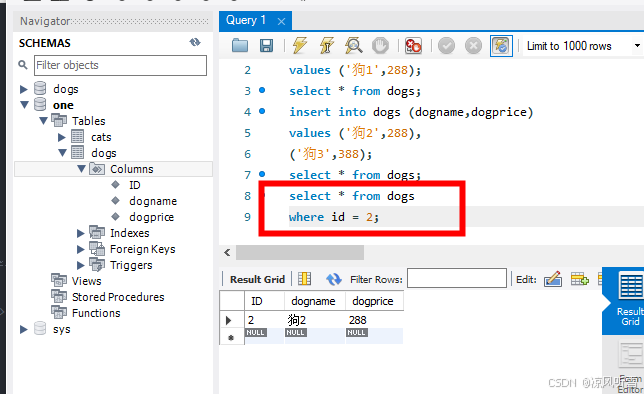Collapse the Columns node
Screen dimensions: 644x394
[x=81, y=169]
